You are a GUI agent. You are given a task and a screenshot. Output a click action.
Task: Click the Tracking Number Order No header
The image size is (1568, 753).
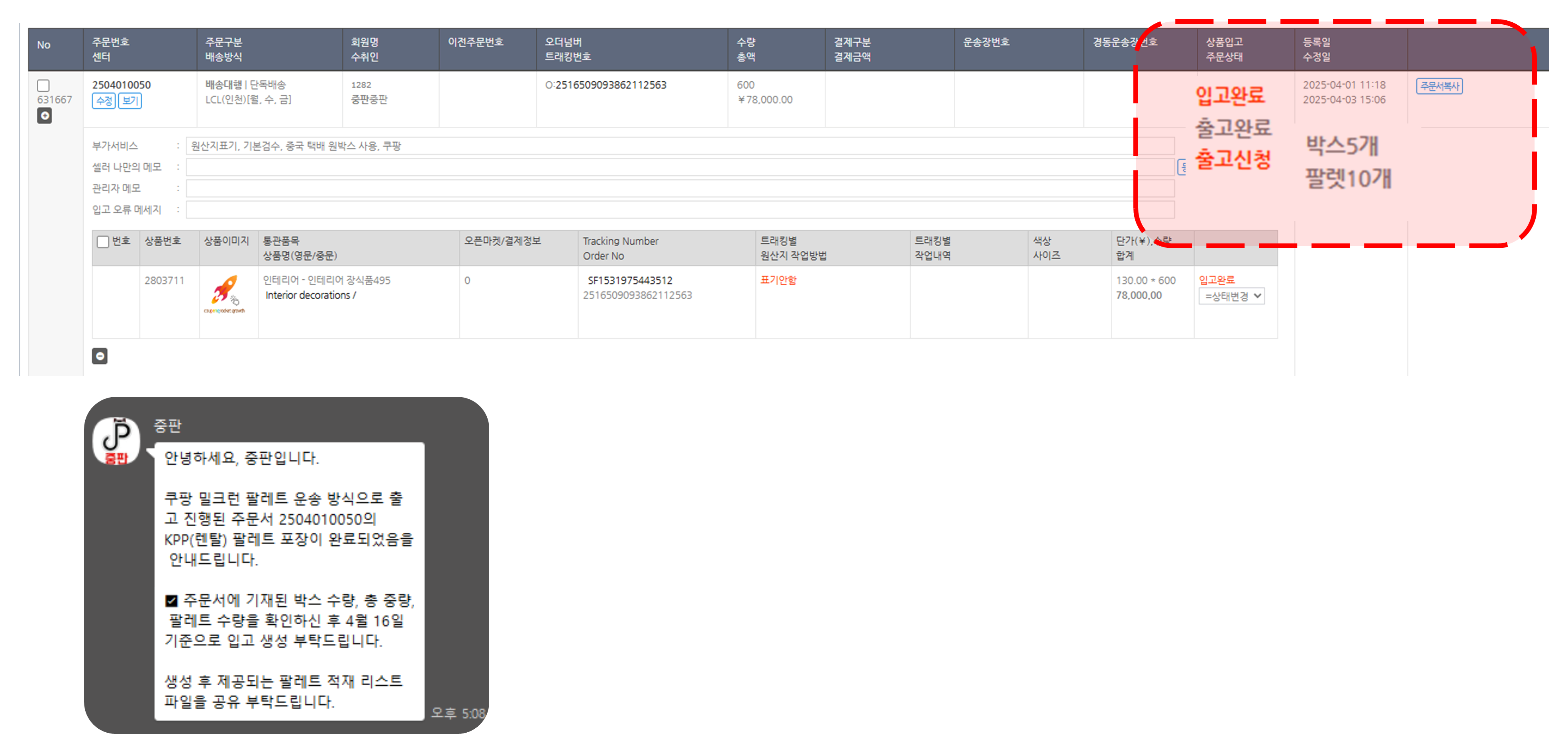tap(666, 248)
